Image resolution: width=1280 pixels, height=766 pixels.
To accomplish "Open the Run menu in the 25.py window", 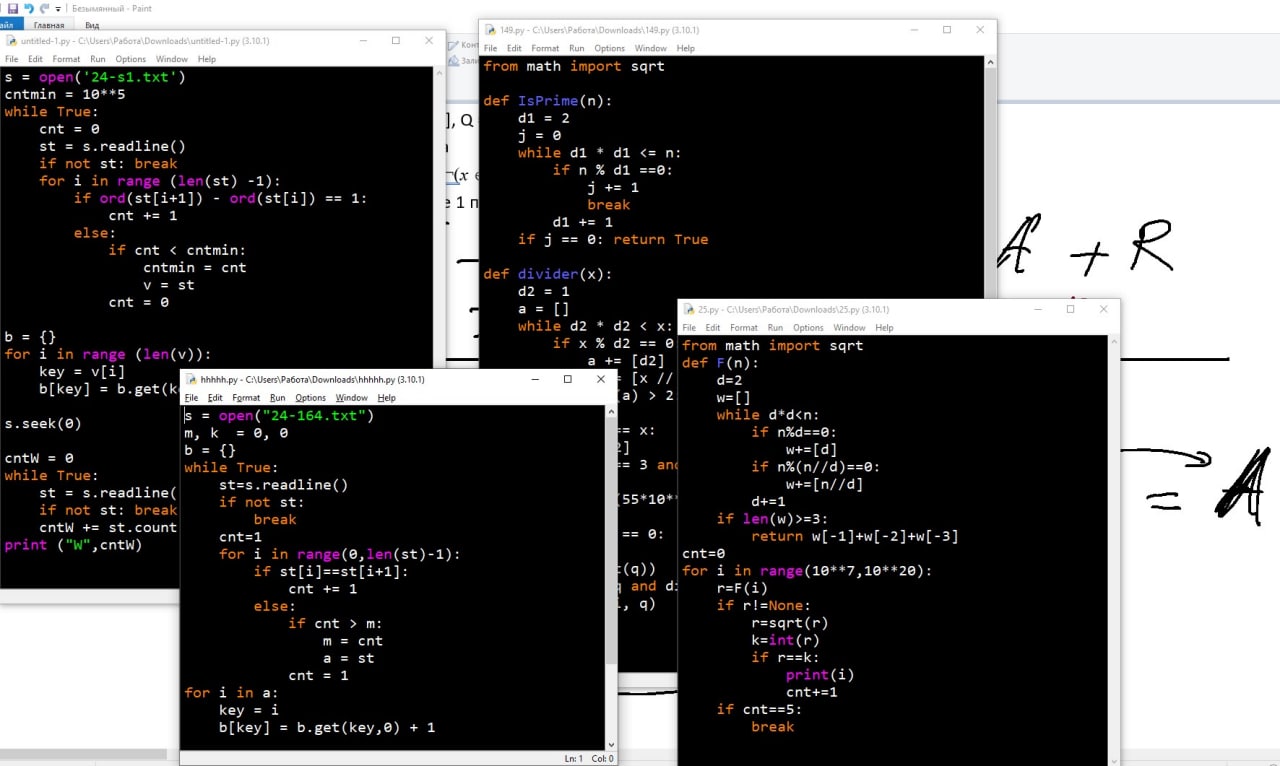I will (776, 328).
